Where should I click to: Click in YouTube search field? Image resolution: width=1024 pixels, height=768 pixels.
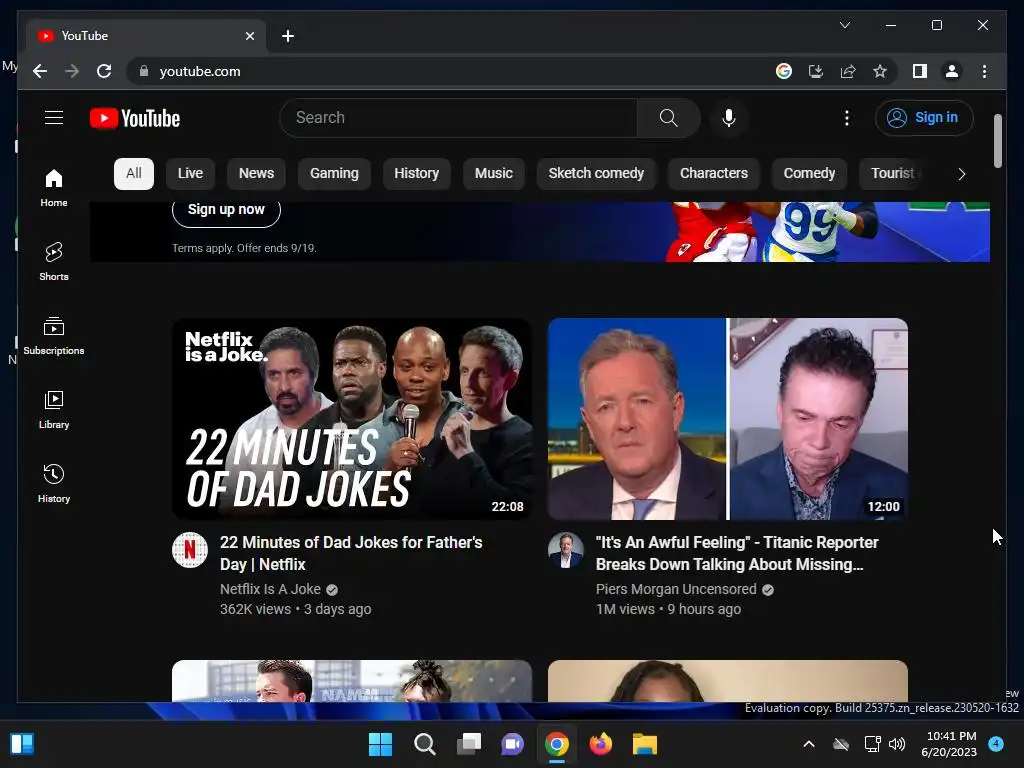click(x=458, y=118)
